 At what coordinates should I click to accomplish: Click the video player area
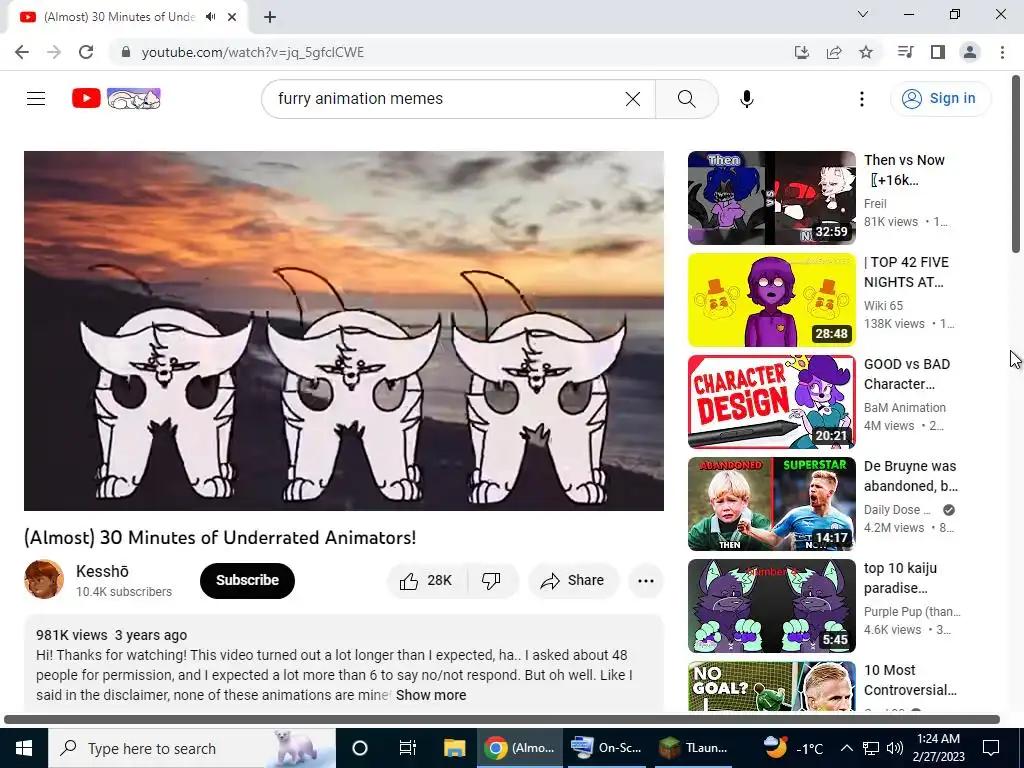pyautogui.click(x=344, y=331)
